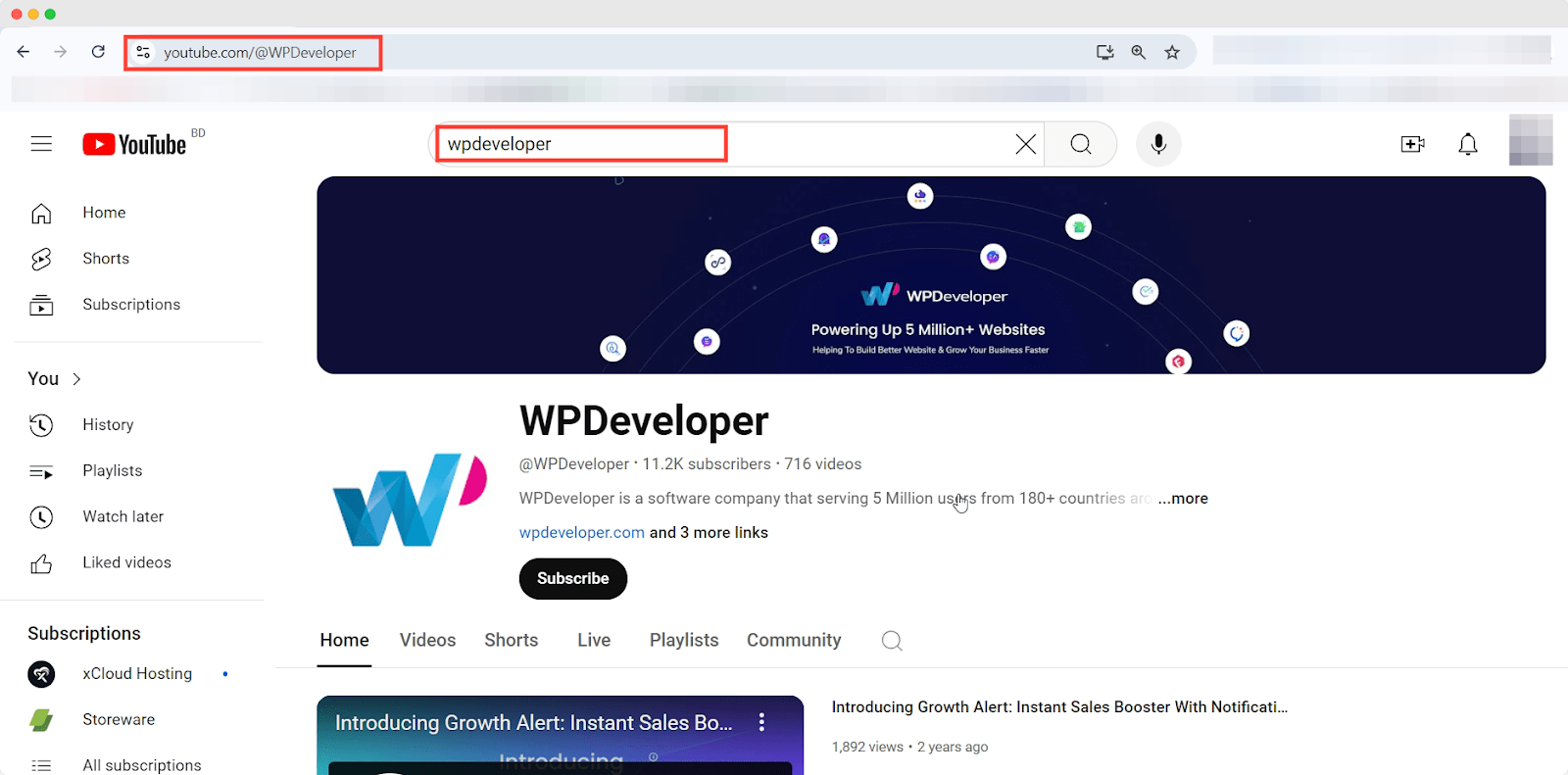Image resolution: width=1568 pixels, height=775 pixels.
Task: Click the YouTube logo
Action: 134,144
